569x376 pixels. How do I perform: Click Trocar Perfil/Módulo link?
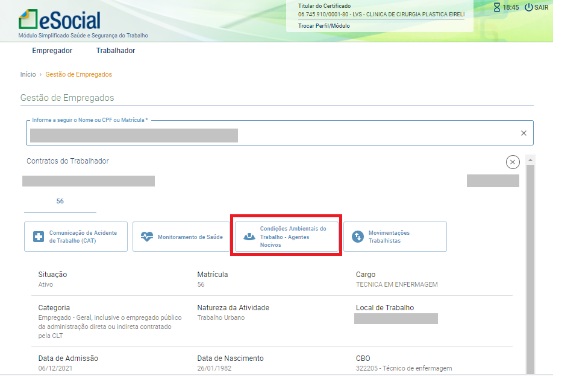pos(324,26)
